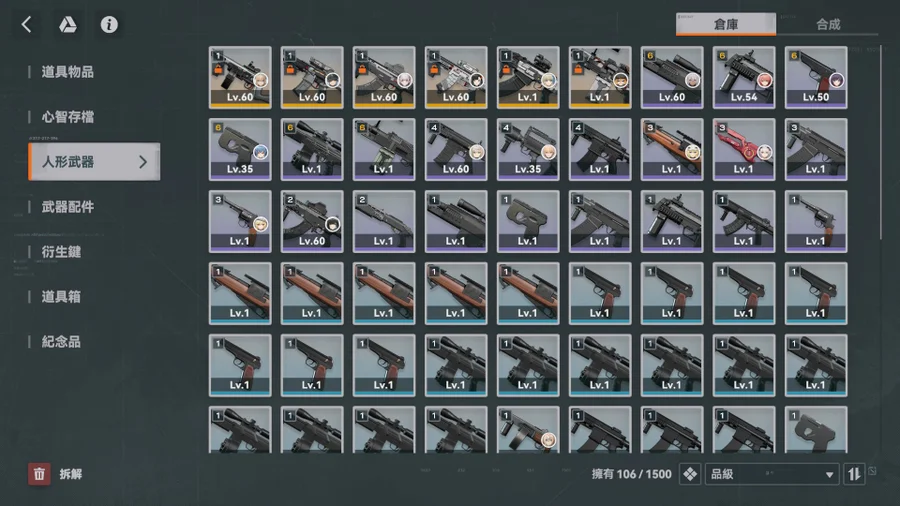
Task: Toggle the grid view diamond icon
Action: 689,474
